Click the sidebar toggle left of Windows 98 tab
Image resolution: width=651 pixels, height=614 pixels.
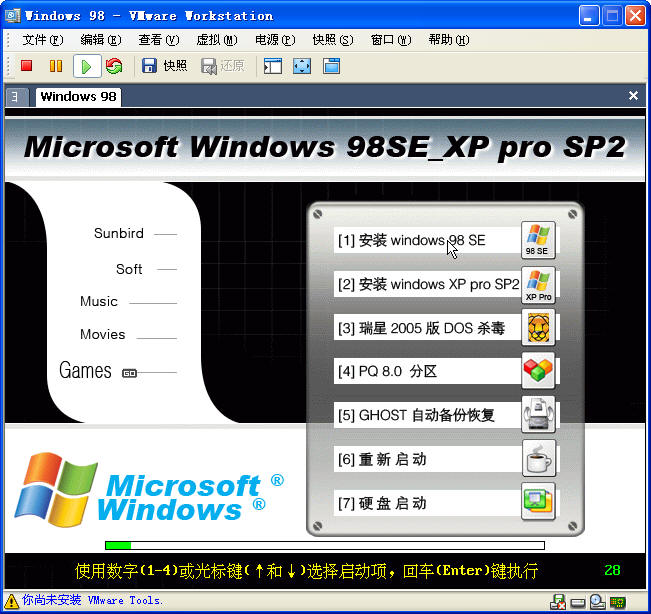(x=17, y=97)
